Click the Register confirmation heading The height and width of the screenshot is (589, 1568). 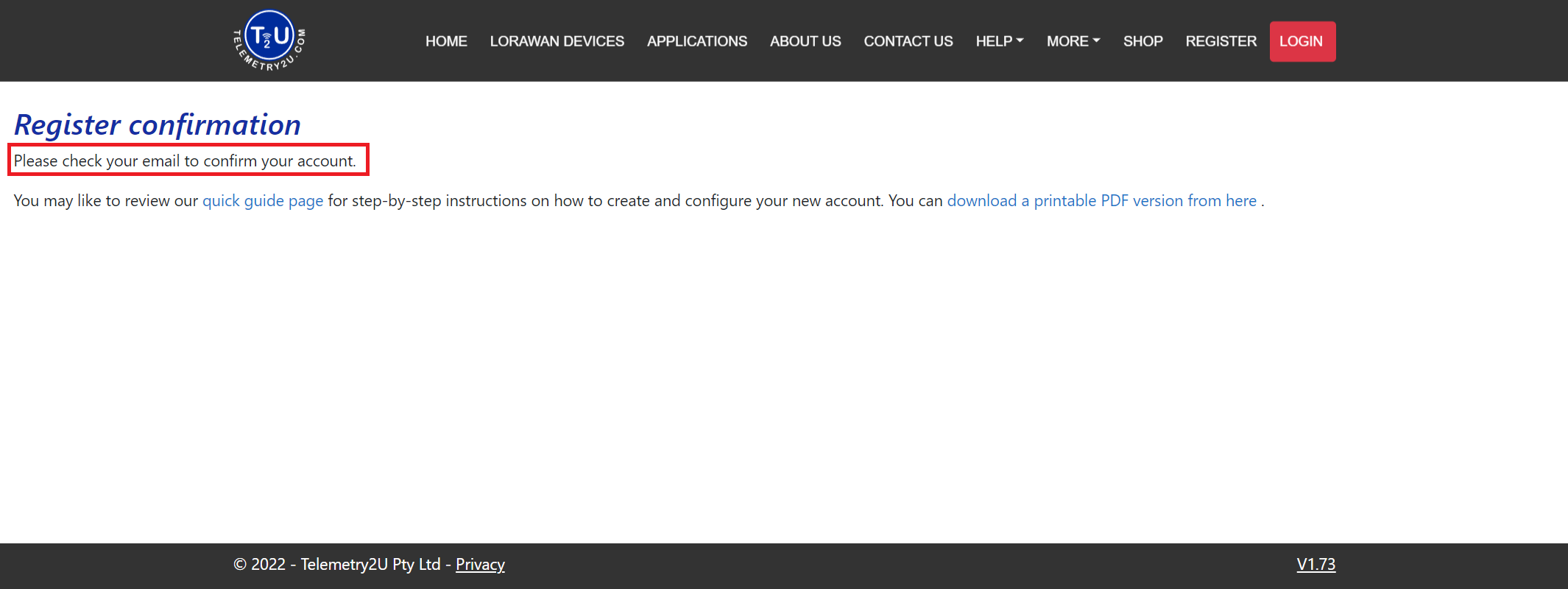point(158,124)
